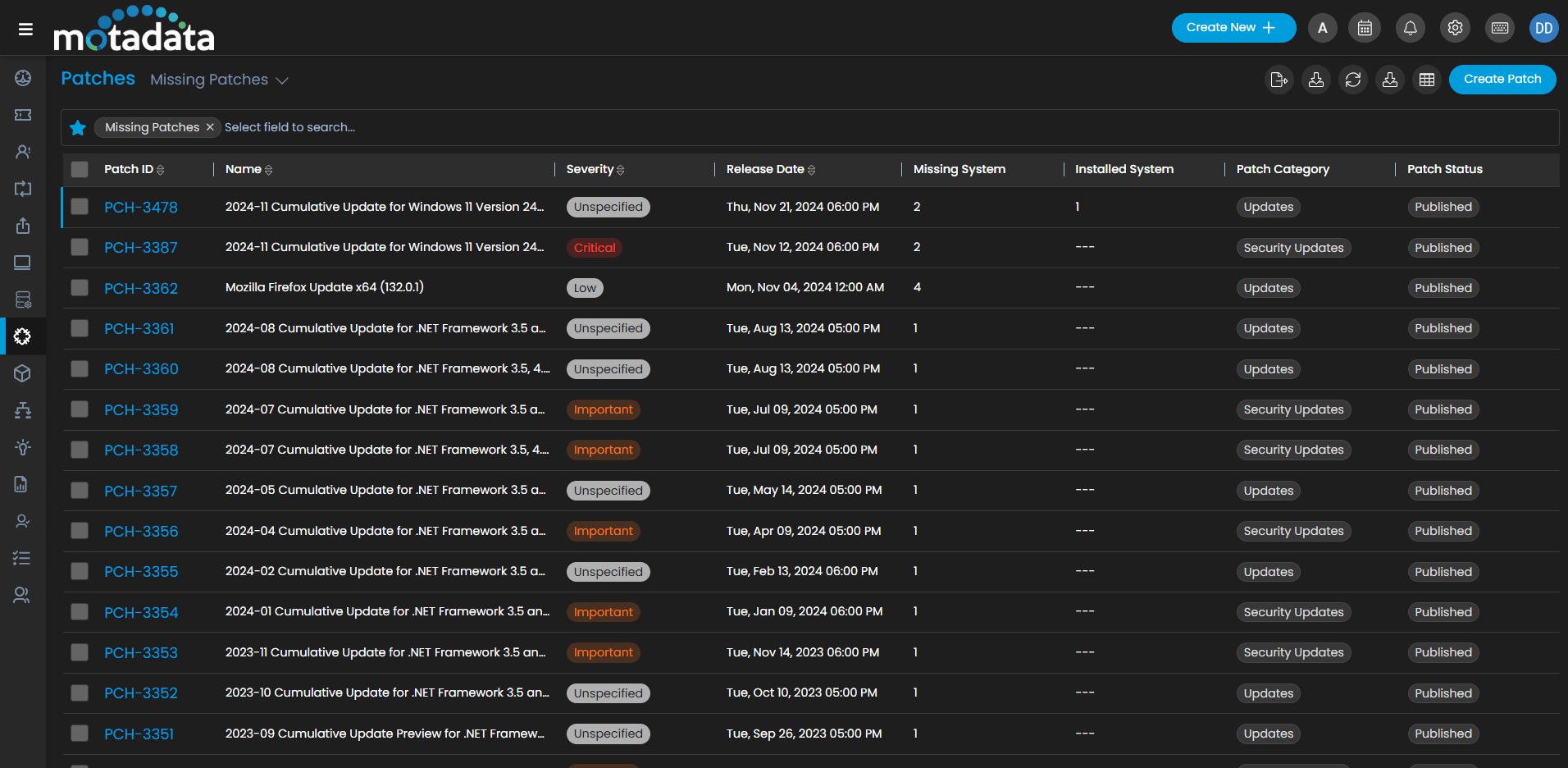The width and height of the screenshot is (1568, 768).
Task: Sort by Severity column
Action: 595,169
